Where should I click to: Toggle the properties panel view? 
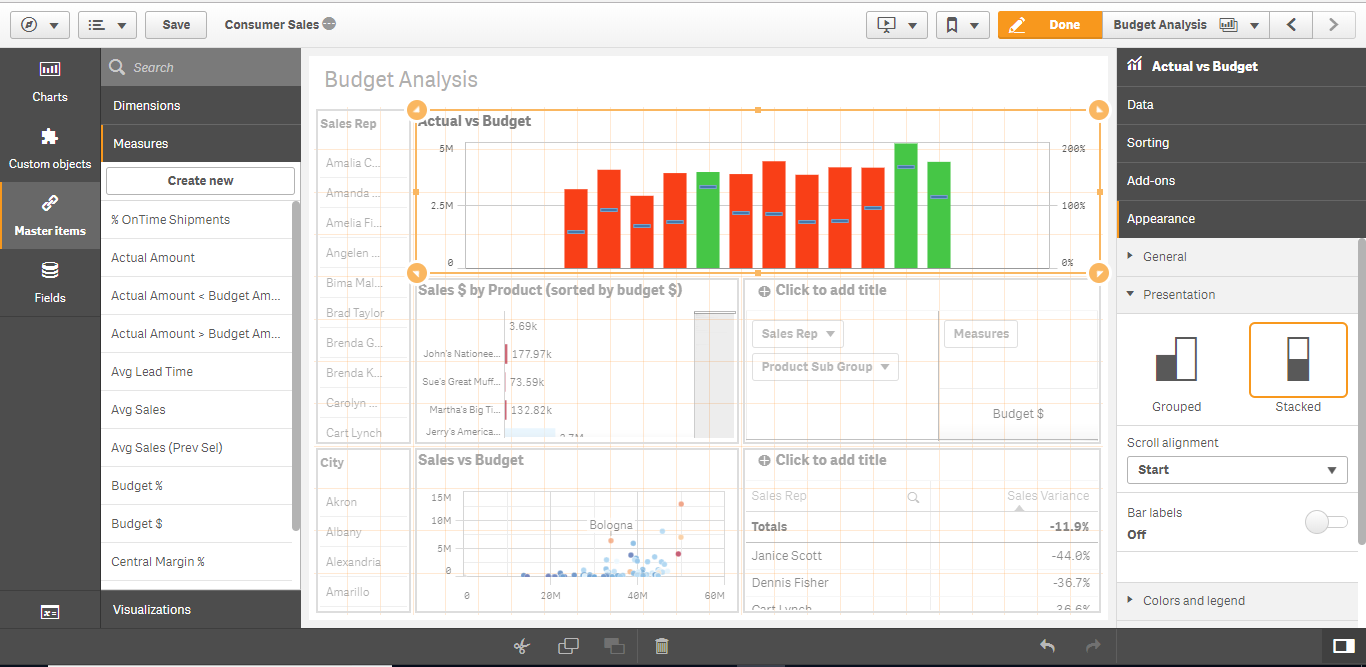click(1344, 646)
